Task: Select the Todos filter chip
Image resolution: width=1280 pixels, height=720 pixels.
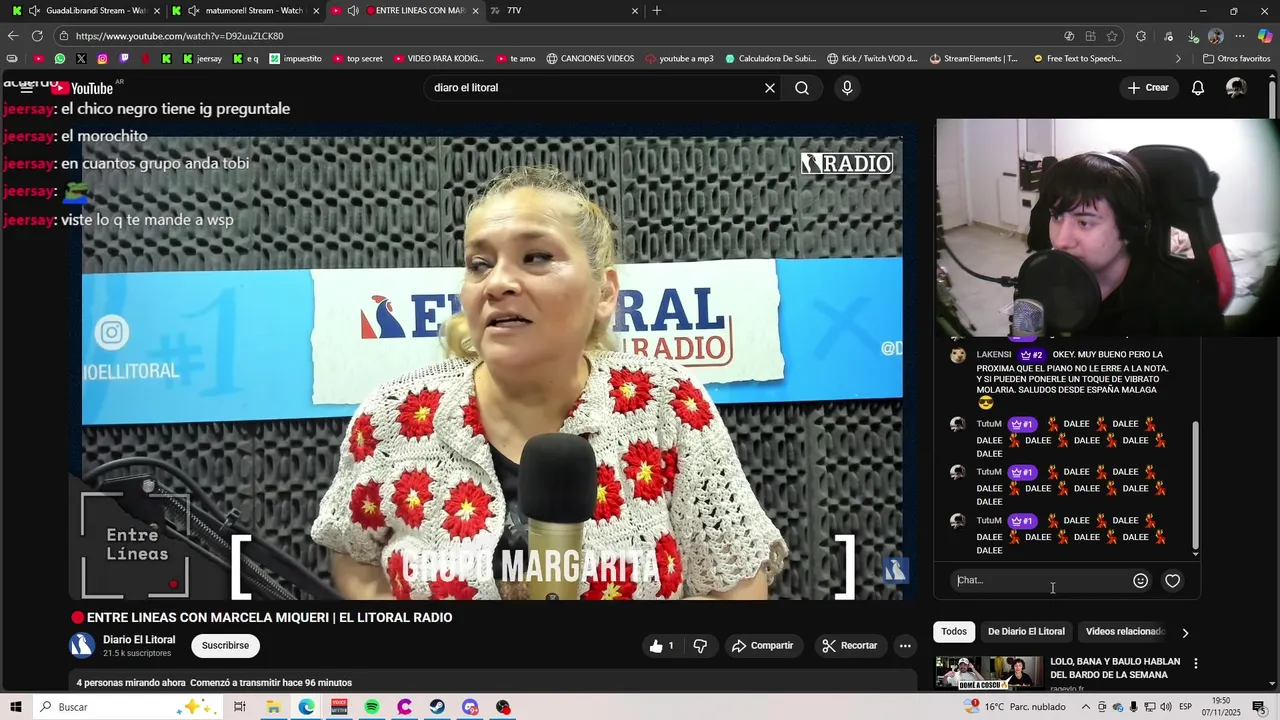Action: tap(954, 632)
